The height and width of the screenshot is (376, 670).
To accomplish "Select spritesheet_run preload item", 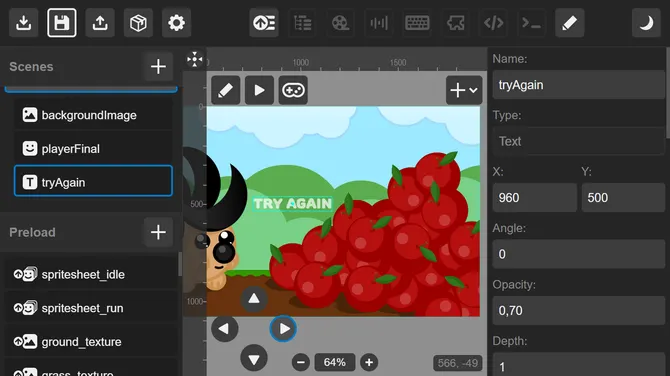I will coord(91,308).
